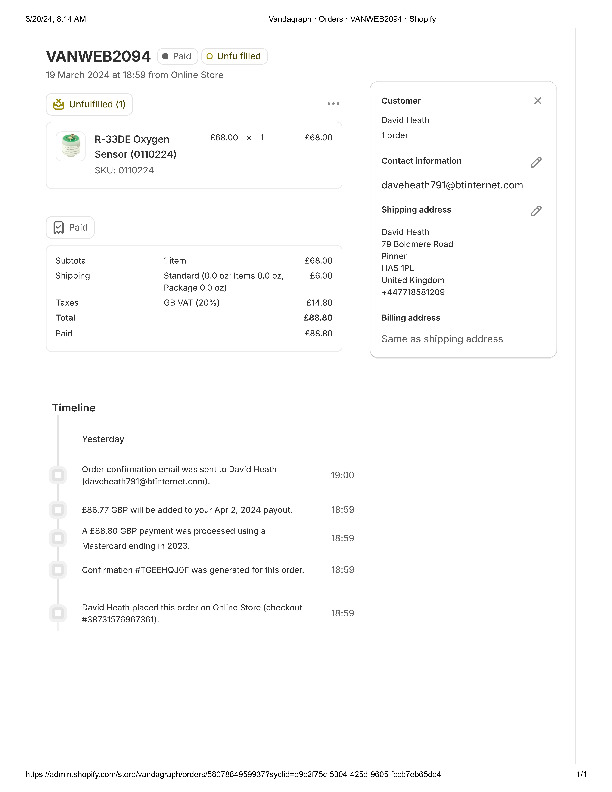Open the oxygen sensor product thumbnail
Screen dimensions: 612x792
click(70, 146)
